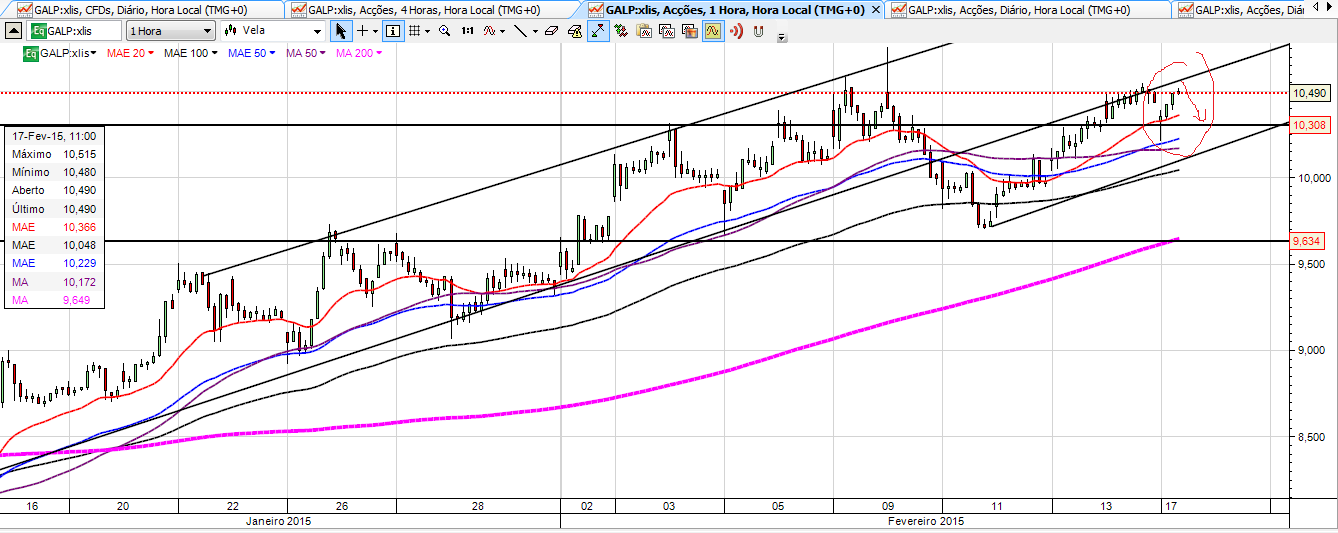This screenshot has height=533, width=1338.
Task: Click the eraser with warning icon
Action: pyautogui.click(x=575, y=31)
